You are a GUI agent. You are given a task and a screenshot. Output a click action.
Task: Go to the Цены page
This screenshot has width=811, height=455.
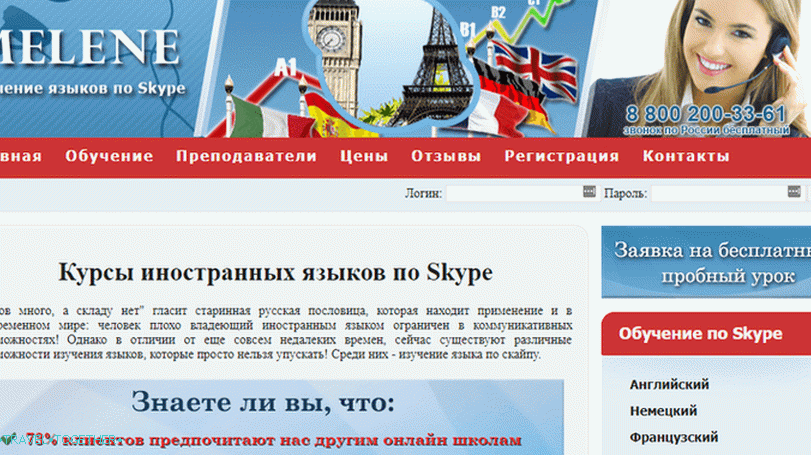tap(364, 157)
